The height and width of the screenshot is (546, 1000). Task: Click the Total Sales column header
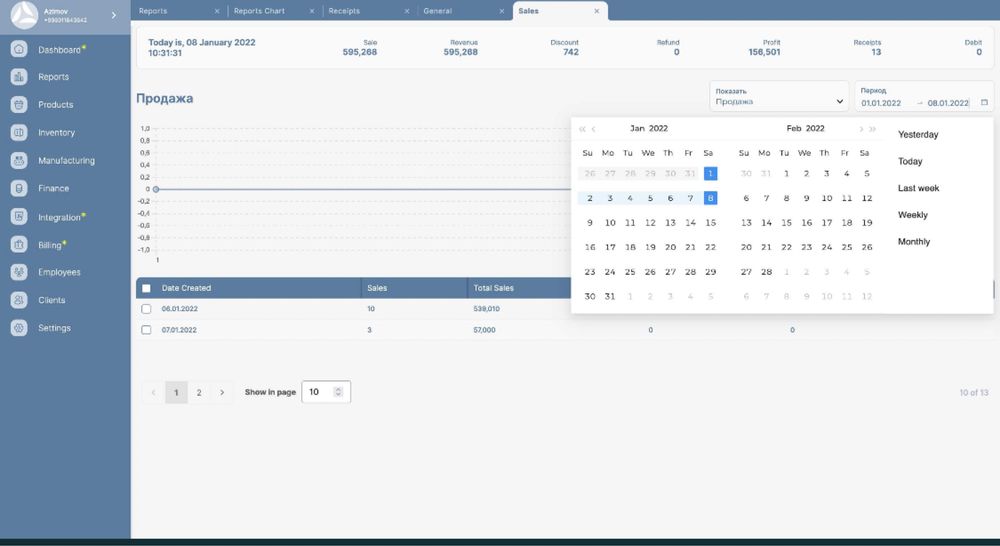pyautogui.click(x=494, y=288)
